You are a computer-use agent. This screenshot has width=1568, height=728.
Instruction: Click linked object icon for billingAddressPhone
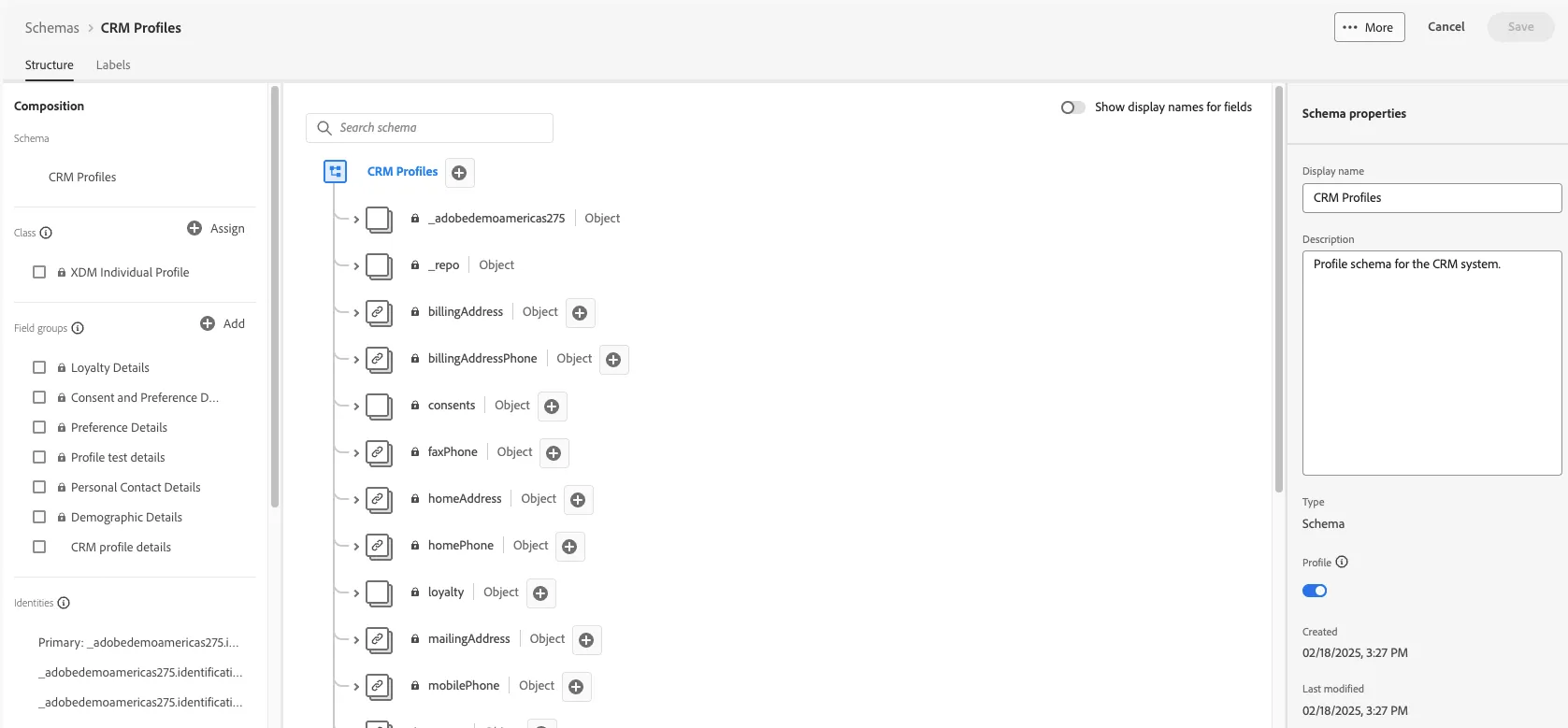(x=379, y=360)
